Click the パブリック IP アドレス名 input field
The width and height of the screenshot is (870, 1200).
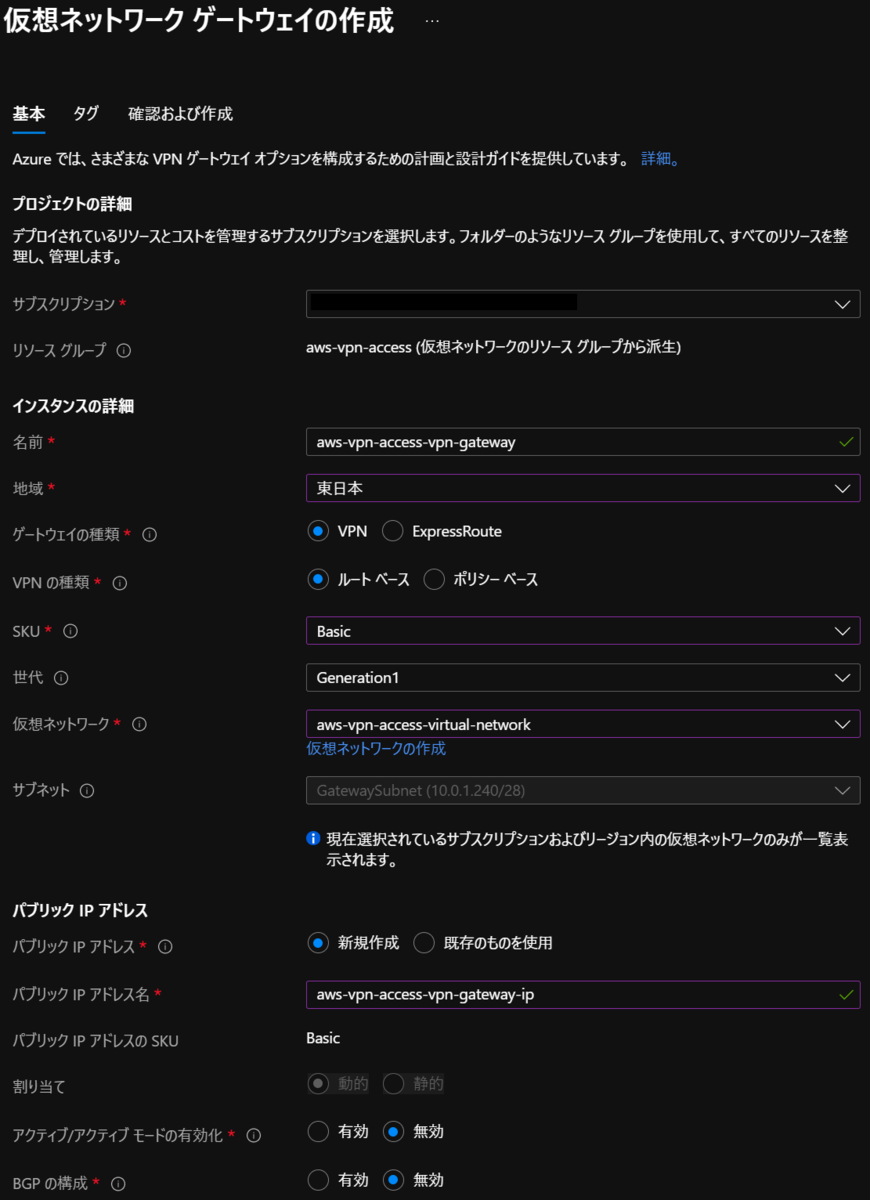coord(583,994)
